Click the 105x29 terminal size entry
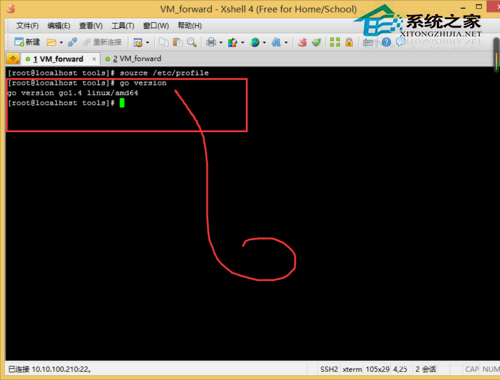This screenshot has width=500, height=380. coord(377,369)
